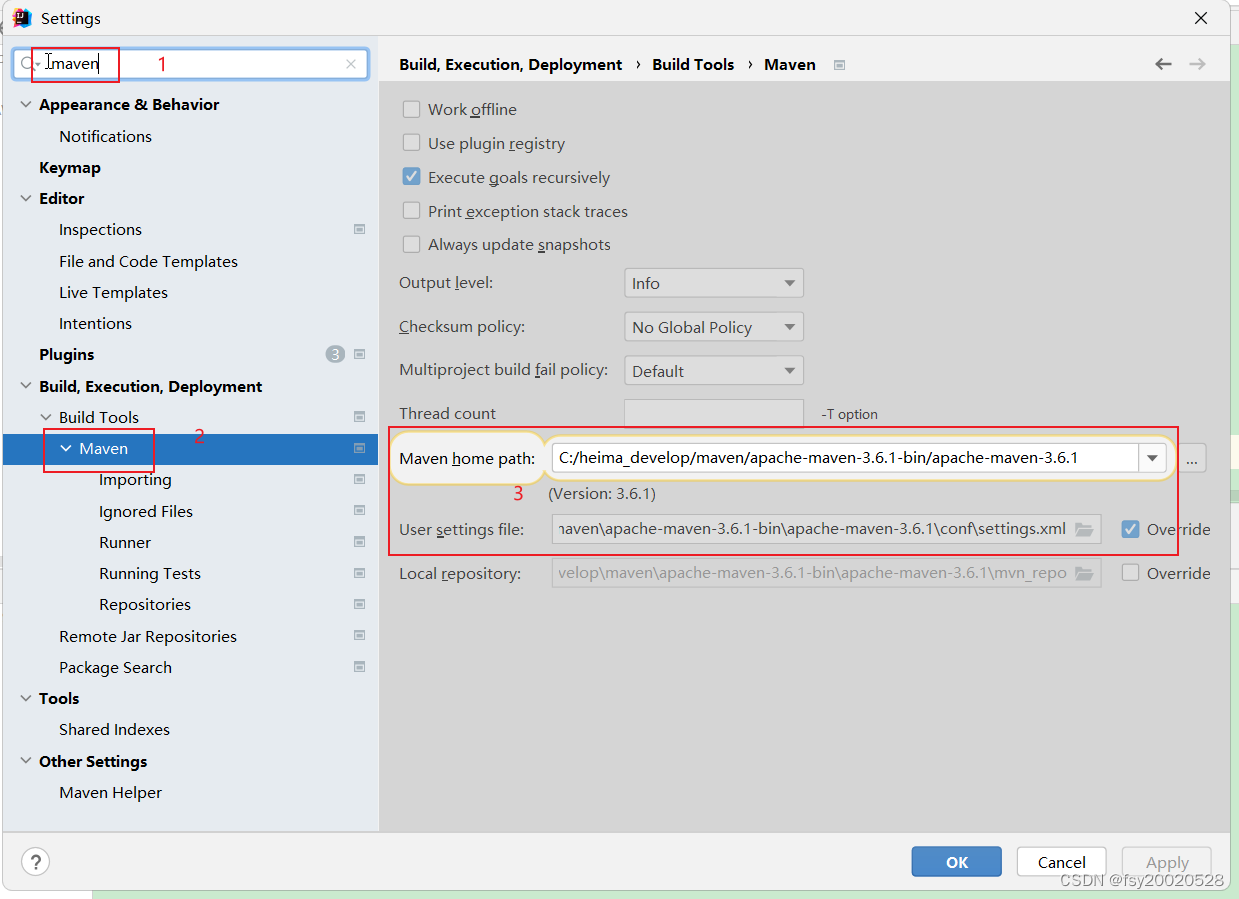
Task: Click the Maven home path text field
Action: click(845, 458)
